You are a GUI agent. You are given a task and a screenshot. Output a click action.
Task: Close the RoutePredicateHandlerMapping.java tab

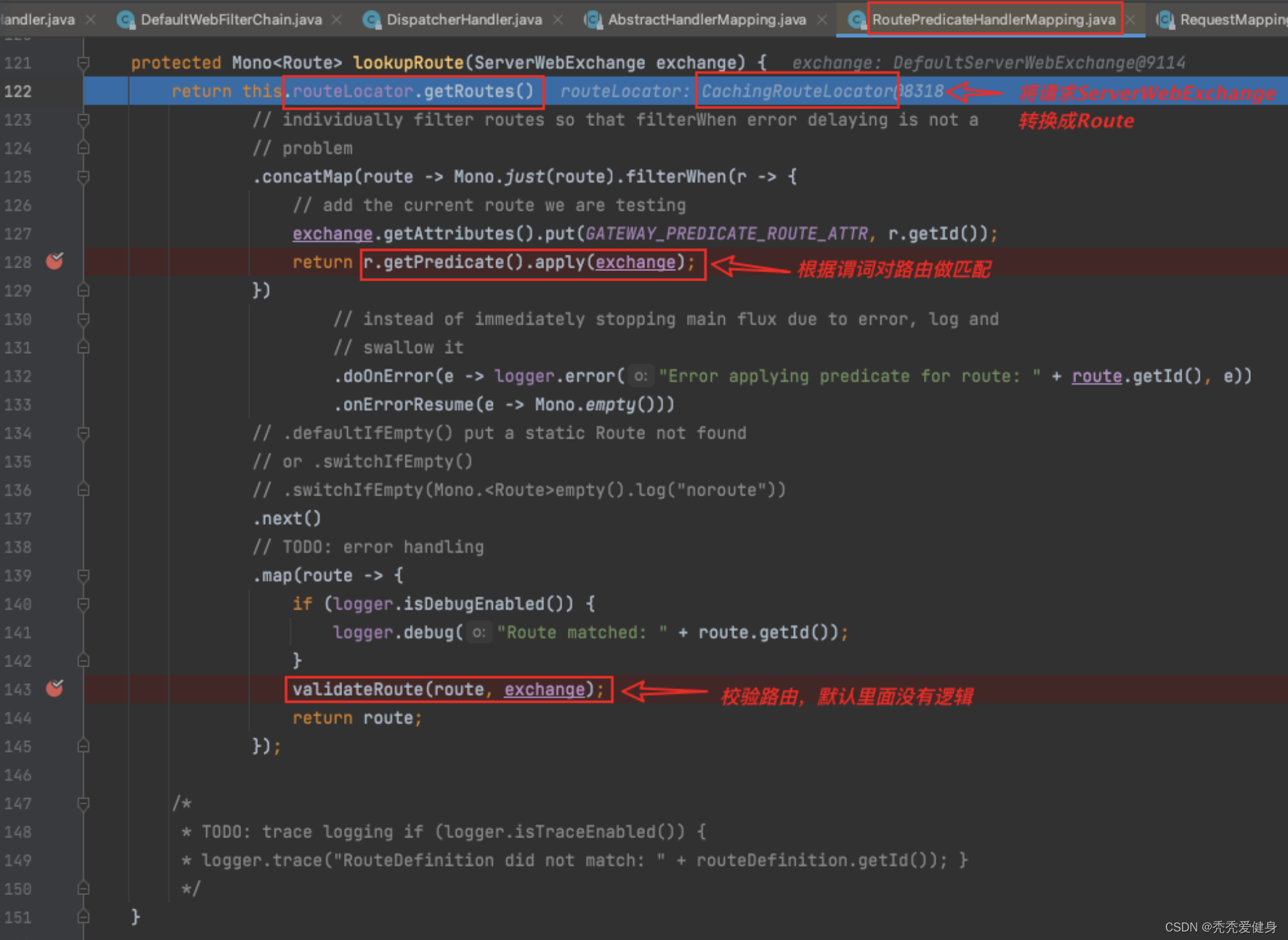coord(1131,20)
